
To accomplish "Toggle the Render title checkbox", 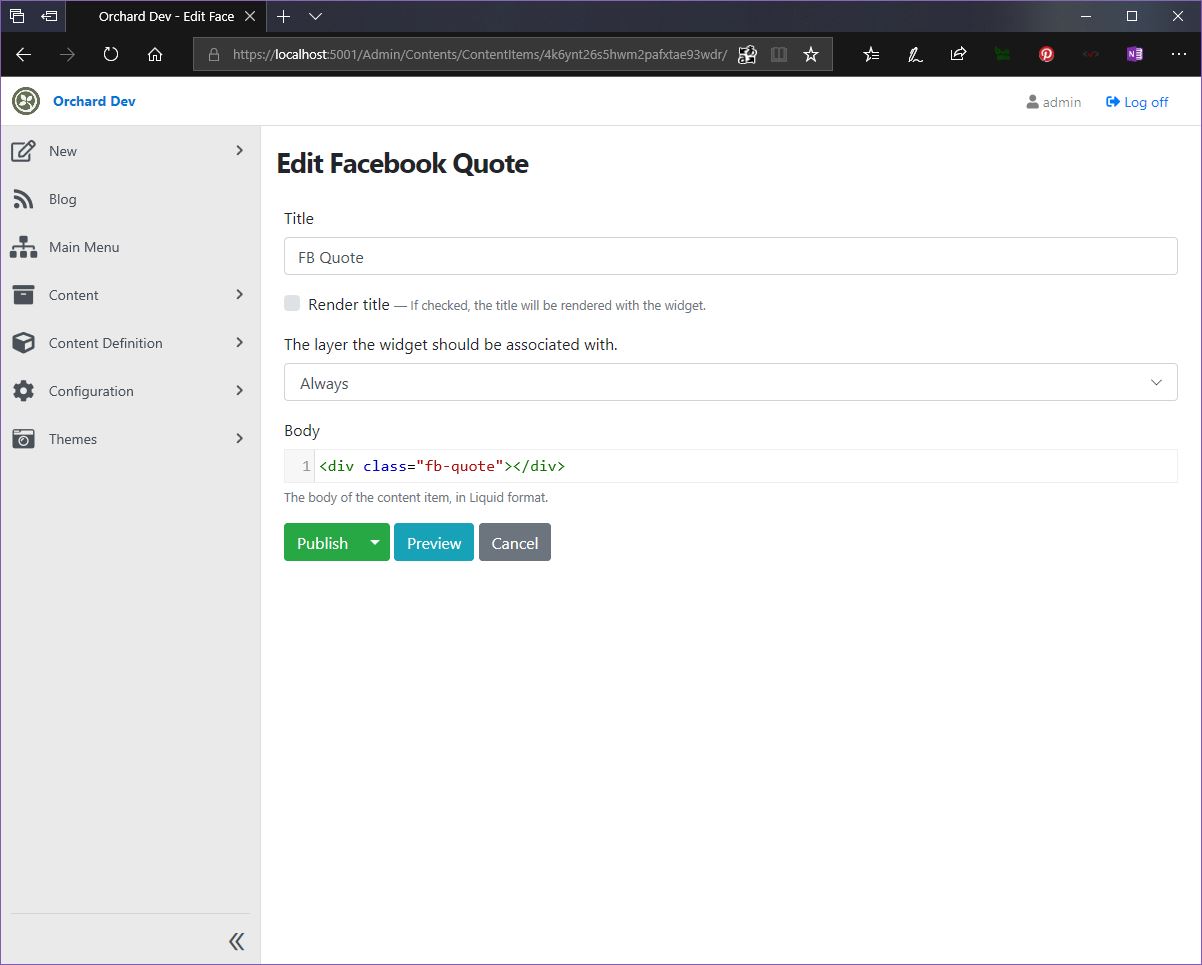I will tap(292, 303).
